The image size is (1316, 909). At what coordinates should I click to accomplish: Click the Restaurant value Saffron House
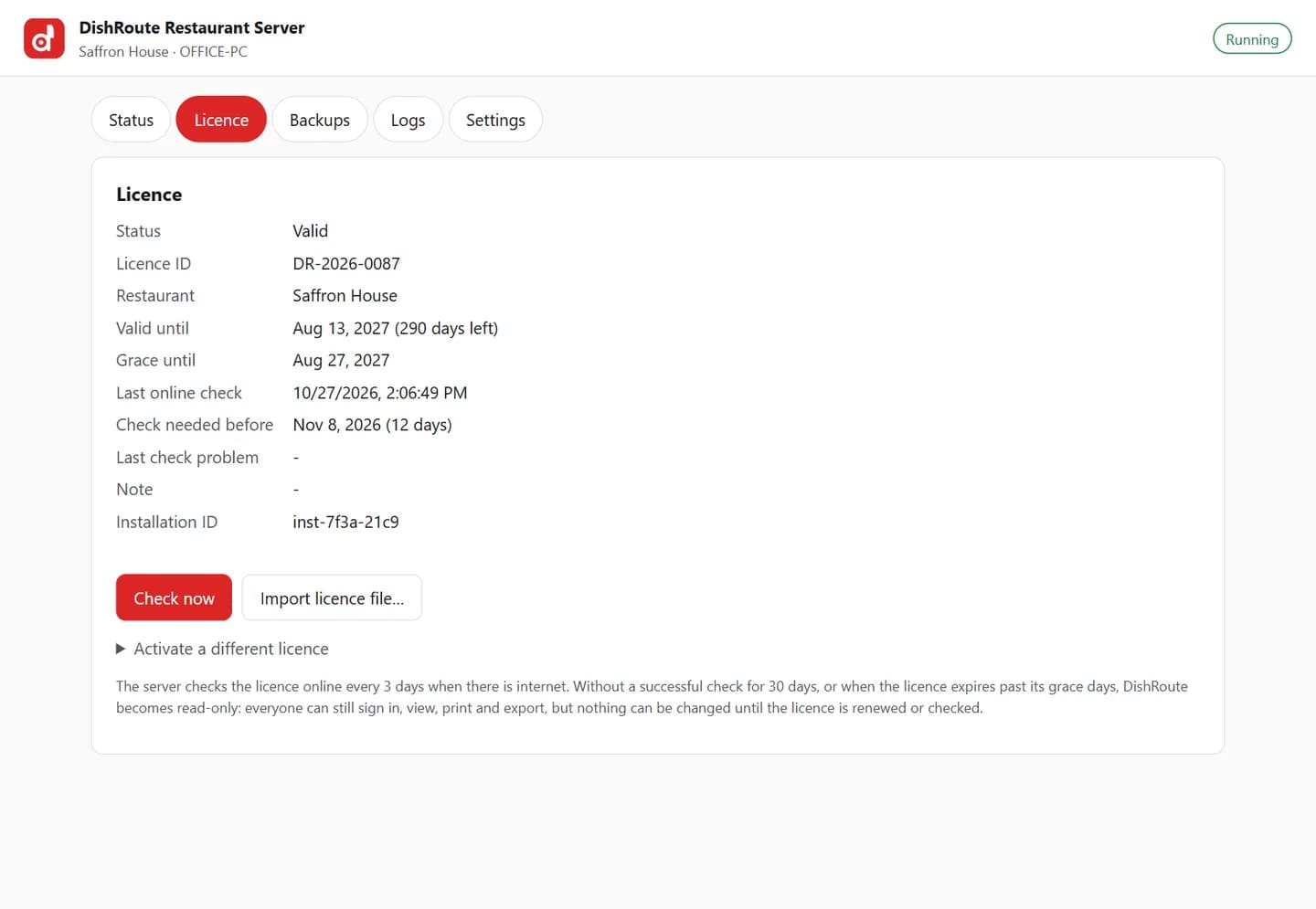coord(345,296)
